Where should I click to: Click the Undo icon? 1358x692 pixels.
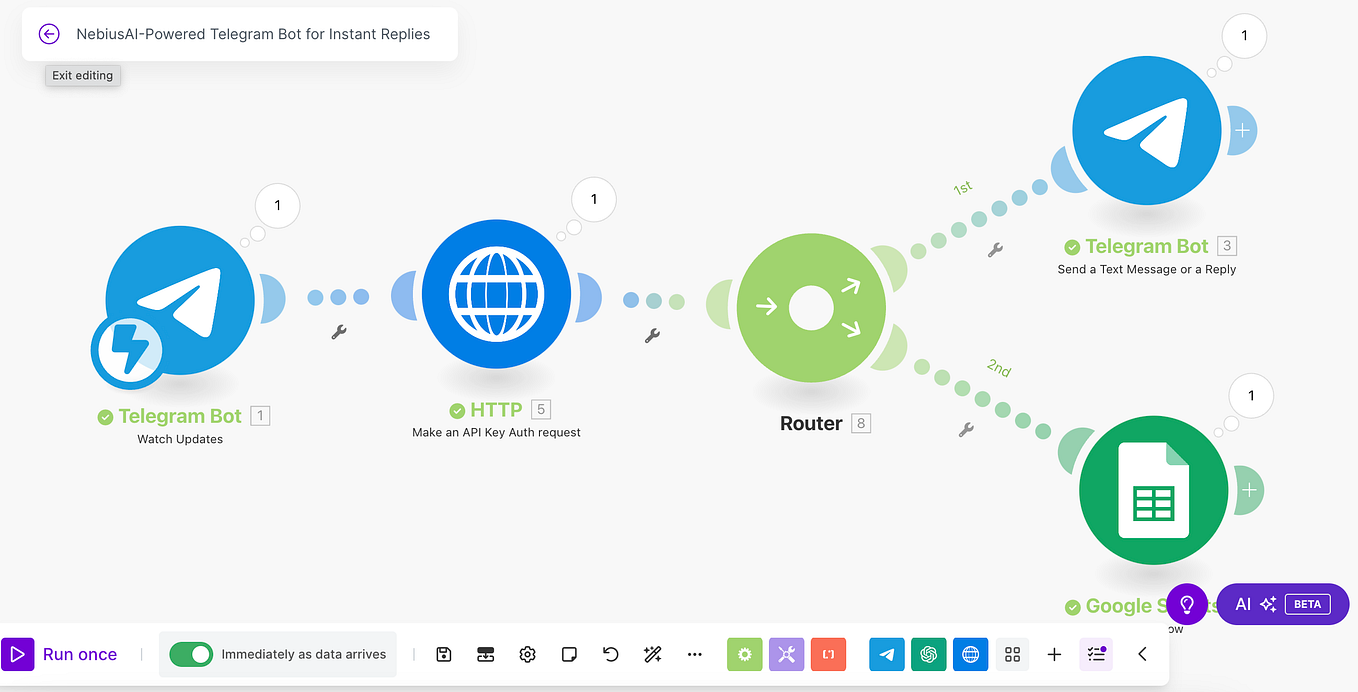[x=610, y=654]
